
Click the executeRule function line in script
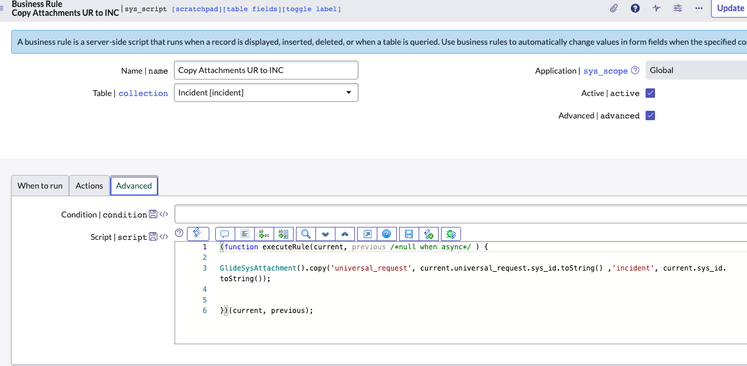[354, 247]
